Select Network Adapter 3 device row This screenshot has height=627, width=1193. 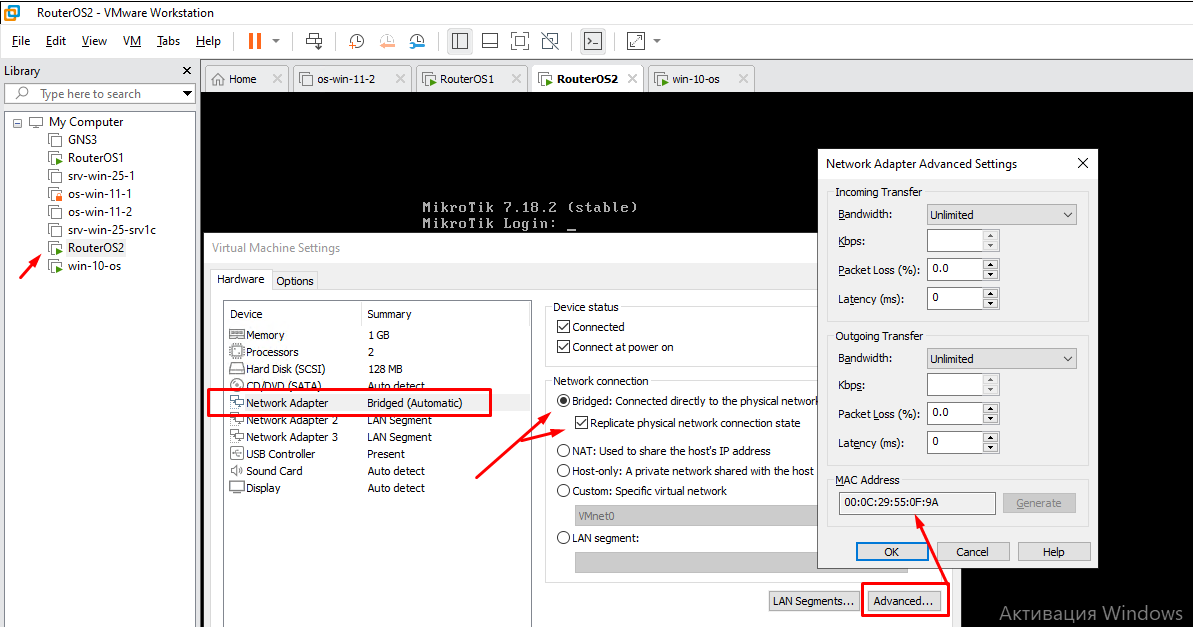[377, 437]
